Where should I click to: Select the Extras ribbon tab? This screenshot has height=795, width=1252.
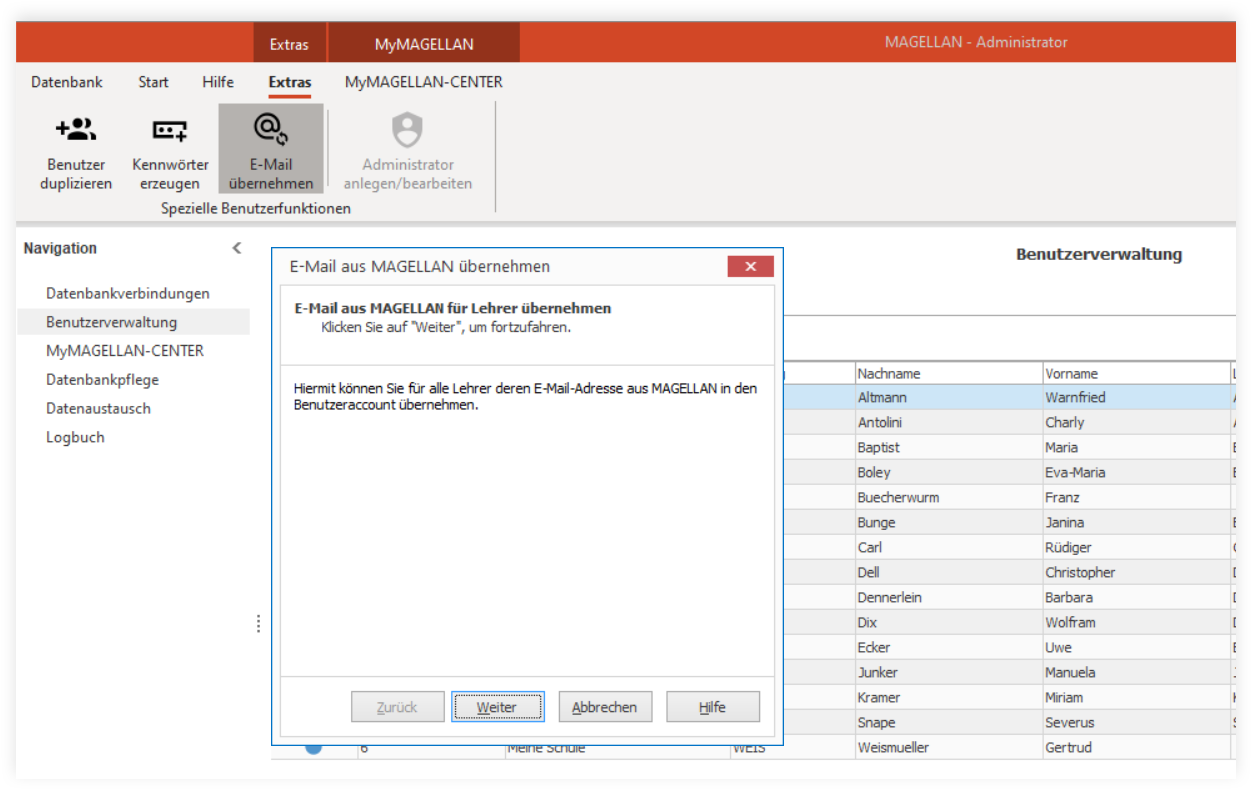click(290, 82)
